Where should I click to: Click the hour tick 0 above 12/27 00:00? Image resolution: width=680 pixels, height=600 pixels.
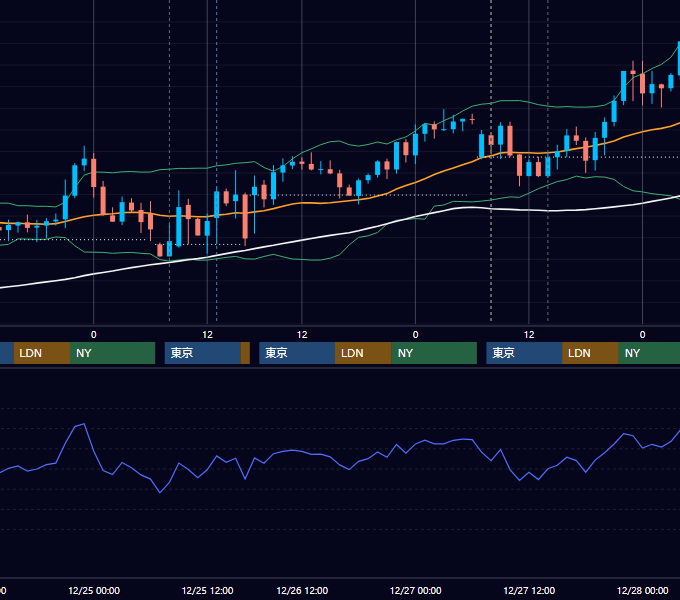(415, 335)
